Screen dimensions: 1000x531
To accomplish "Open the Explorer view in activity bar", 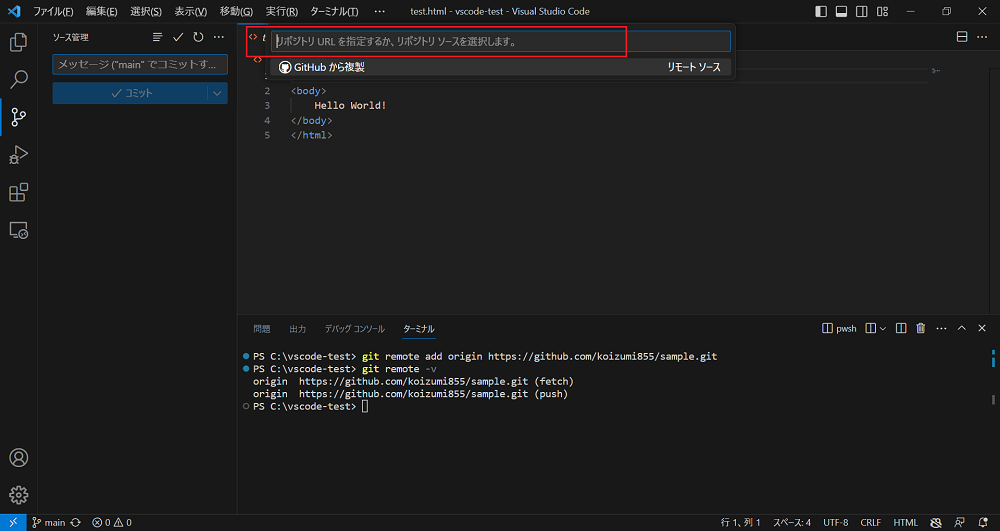I will pos(18,42).
